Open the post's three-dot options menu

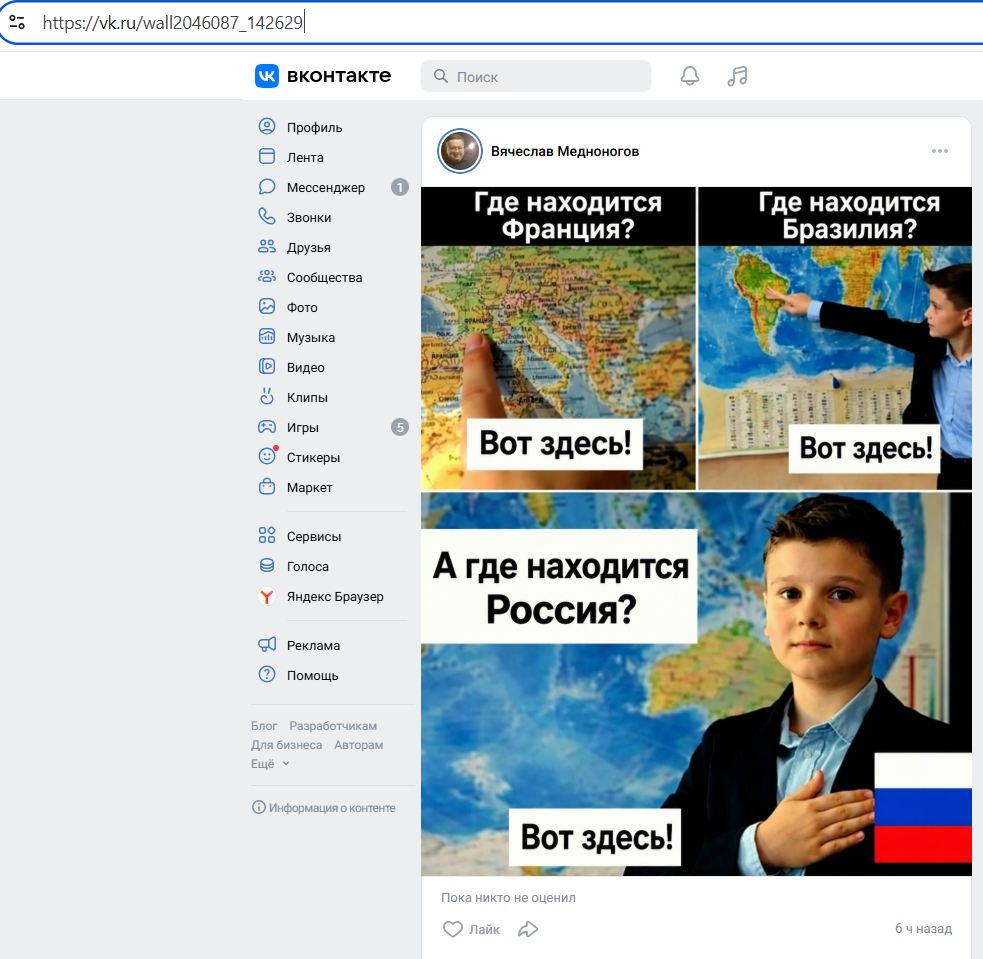(940, 151)
